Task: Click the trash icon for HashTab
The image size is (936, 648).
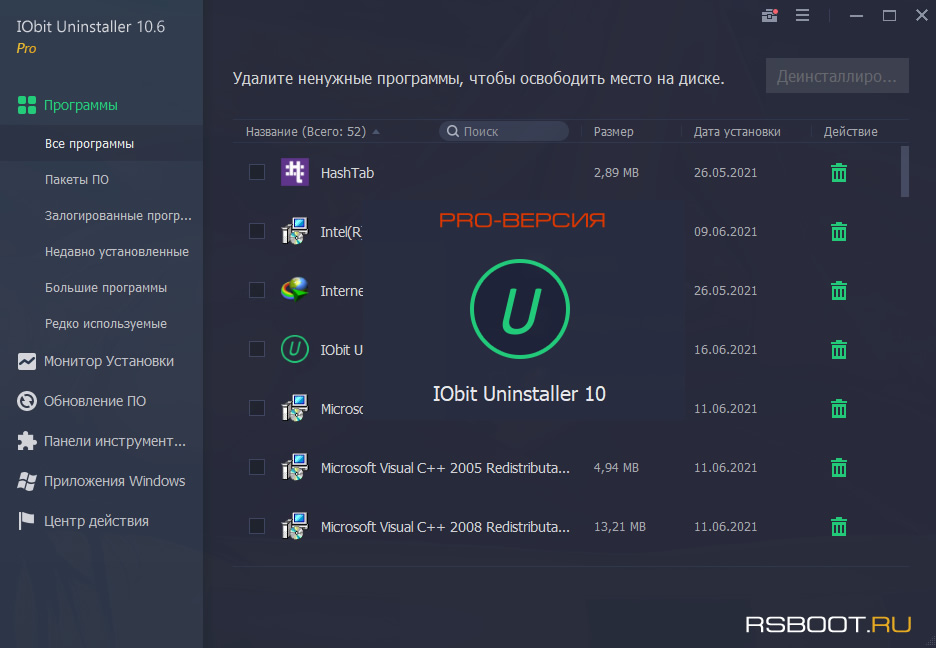Action: (839, 172)
